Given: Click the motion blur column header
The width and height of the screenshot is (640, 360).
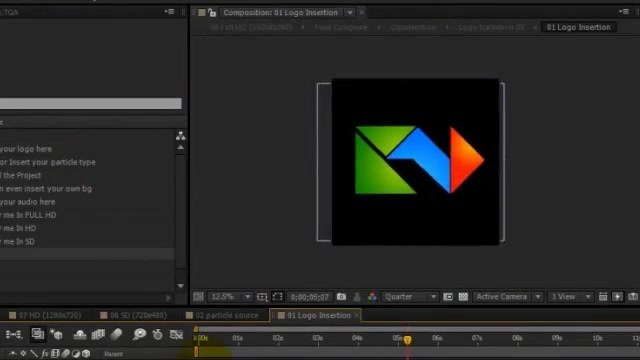Looking at the screenshot, I should (65, 353).
